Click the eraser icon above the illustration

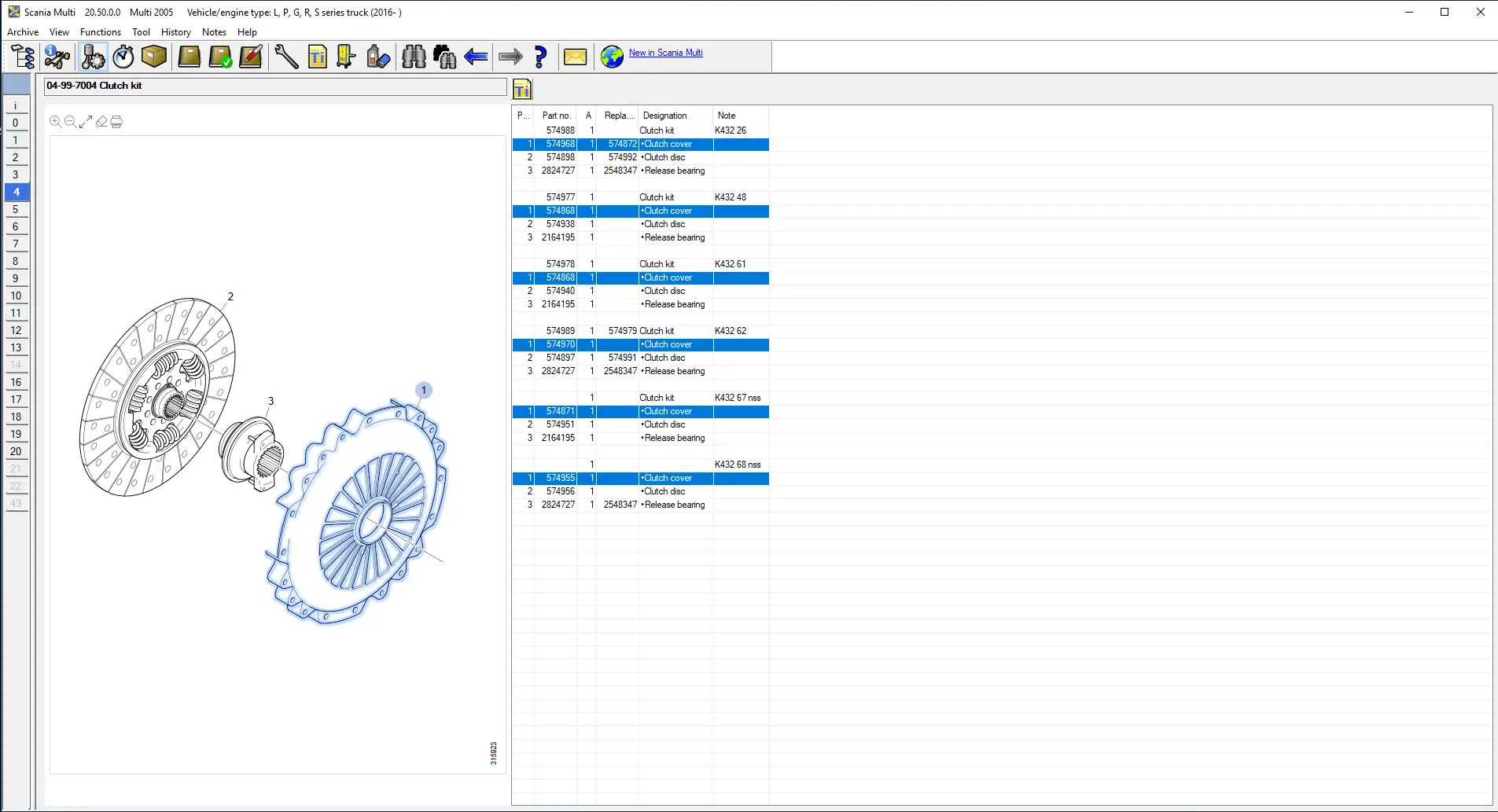click(101, 122)
